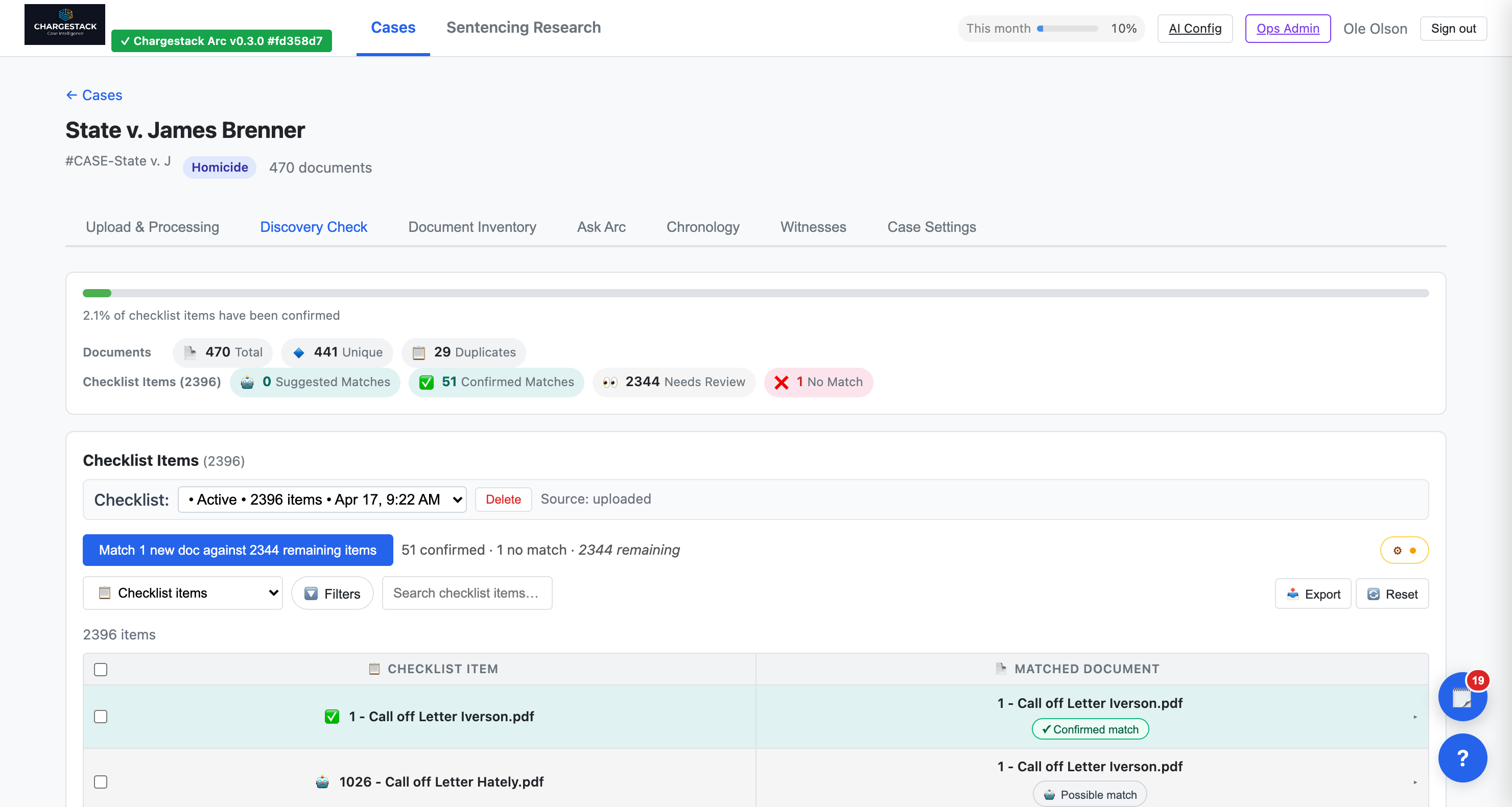1512x807 pixels.
Task: Click the eyes Needs Review chip
Action: click(674, 382)
